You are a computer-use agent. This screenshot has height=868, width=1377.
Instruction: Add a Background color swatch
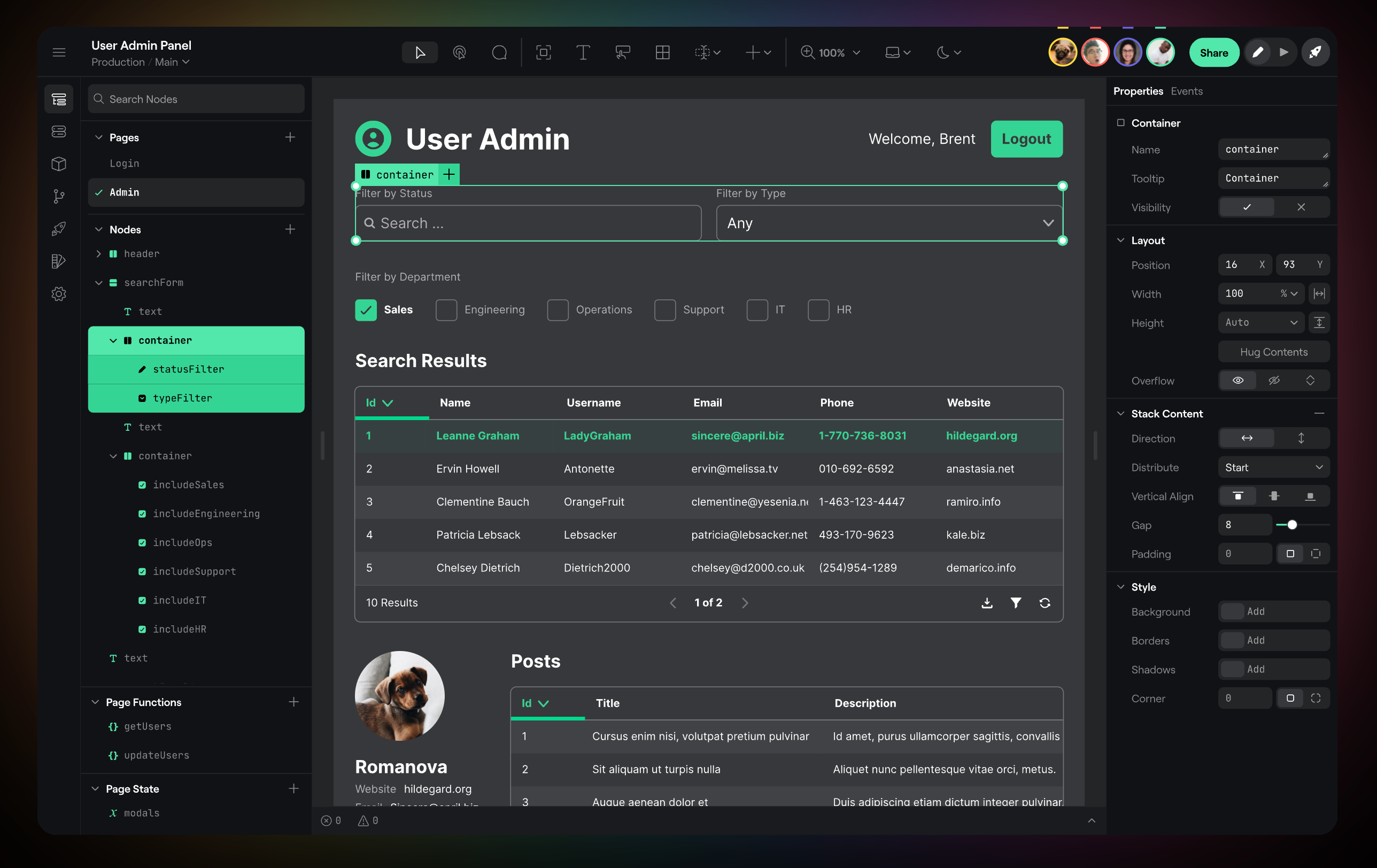[1232, 611]
